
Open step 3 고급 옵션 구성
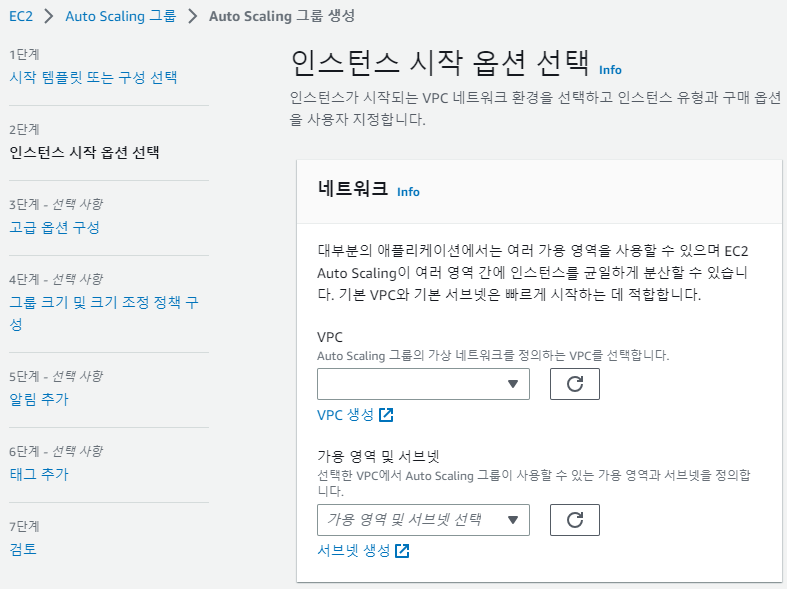coord(54,227)
